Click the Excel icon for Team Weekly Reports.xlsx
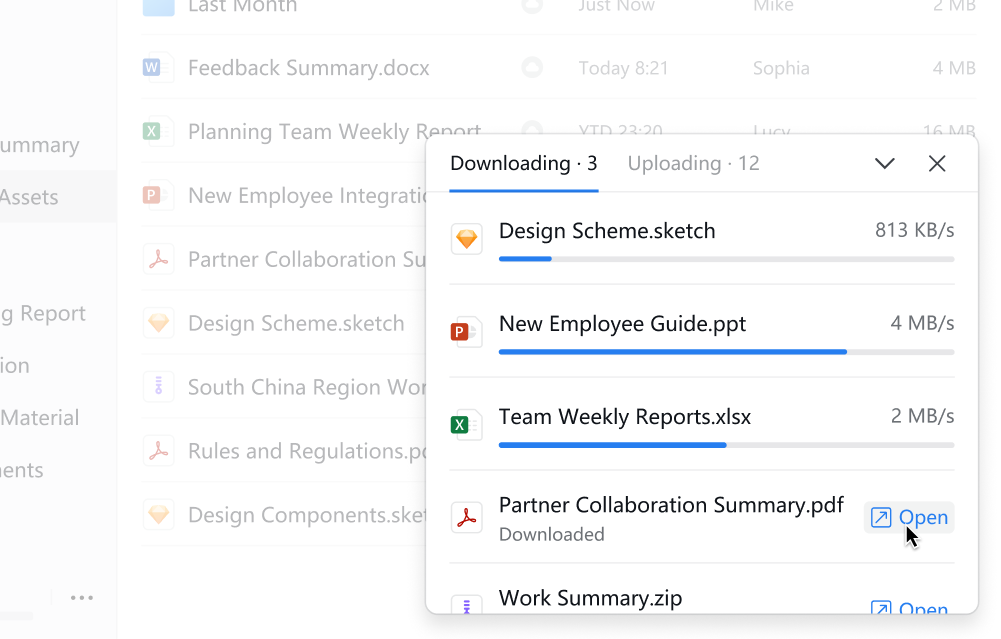This screenshot has height=639, width=1001. (466, 425)
